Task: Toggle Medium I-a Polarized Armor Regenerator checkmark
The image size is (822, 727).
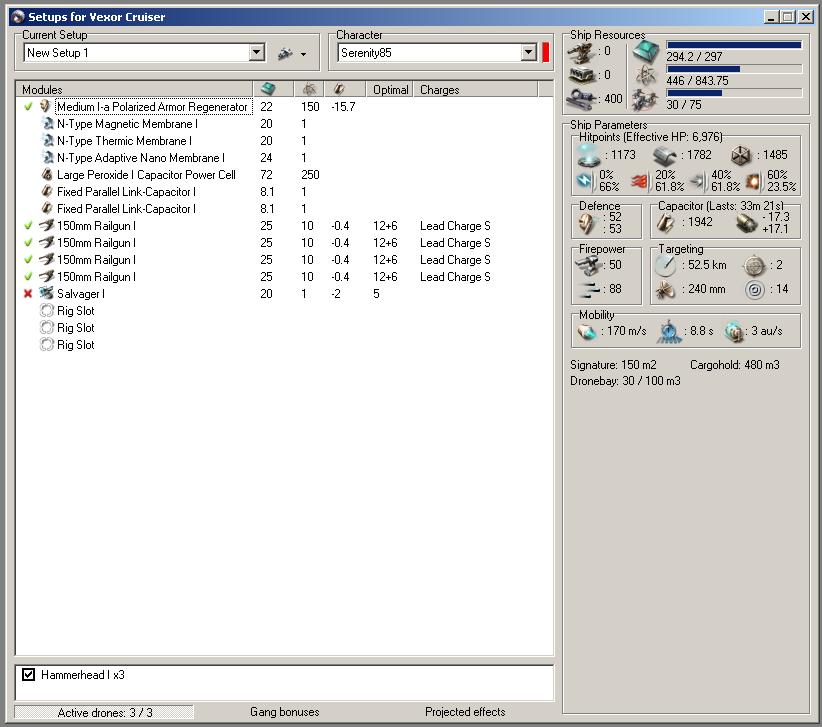Action: (x=28, y=107)
